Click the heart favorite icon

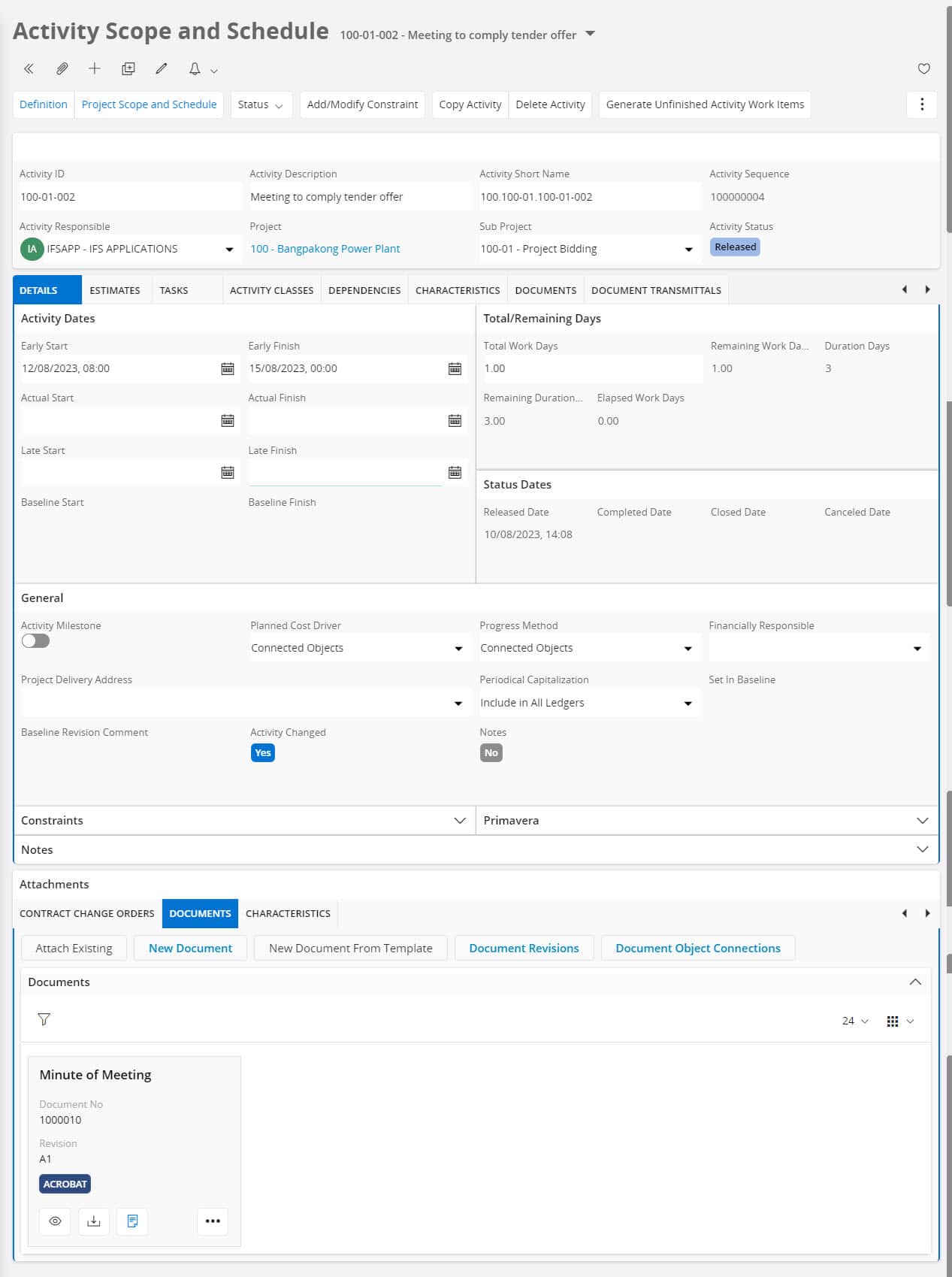(923, 69)
